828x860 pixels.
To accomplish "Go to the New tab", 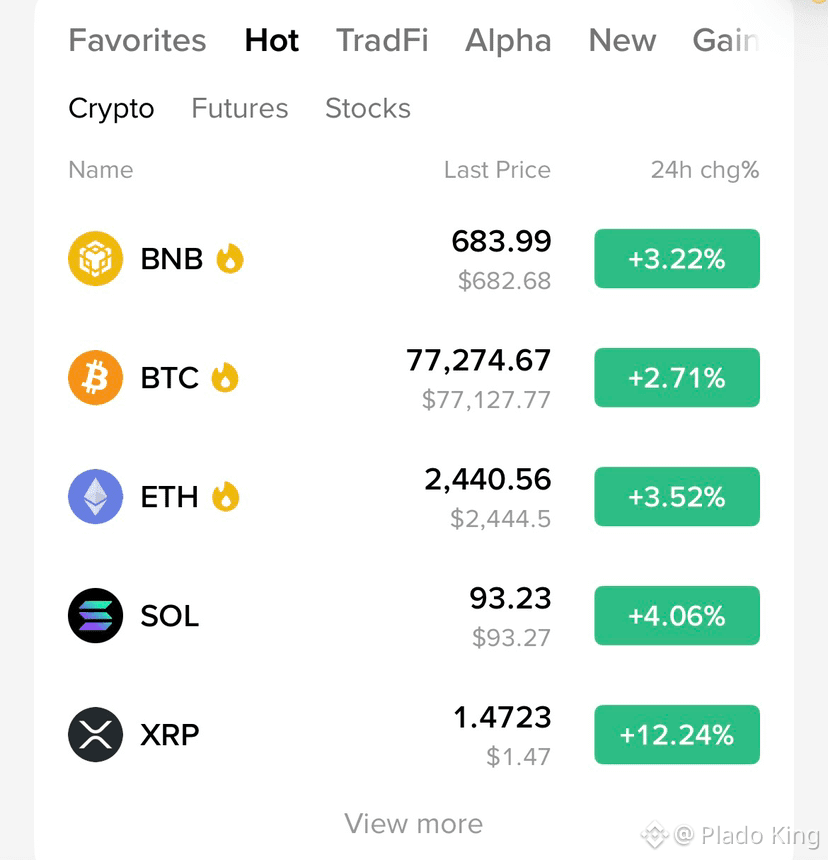I will tap(622, 41).
